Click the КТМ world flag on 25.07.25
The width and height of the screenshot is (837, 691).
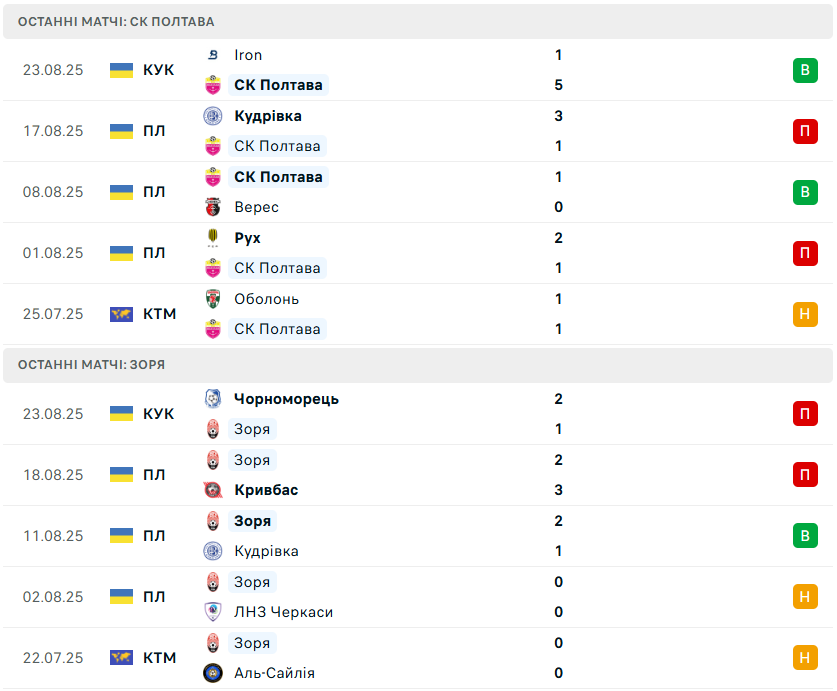tap(121, 314)
